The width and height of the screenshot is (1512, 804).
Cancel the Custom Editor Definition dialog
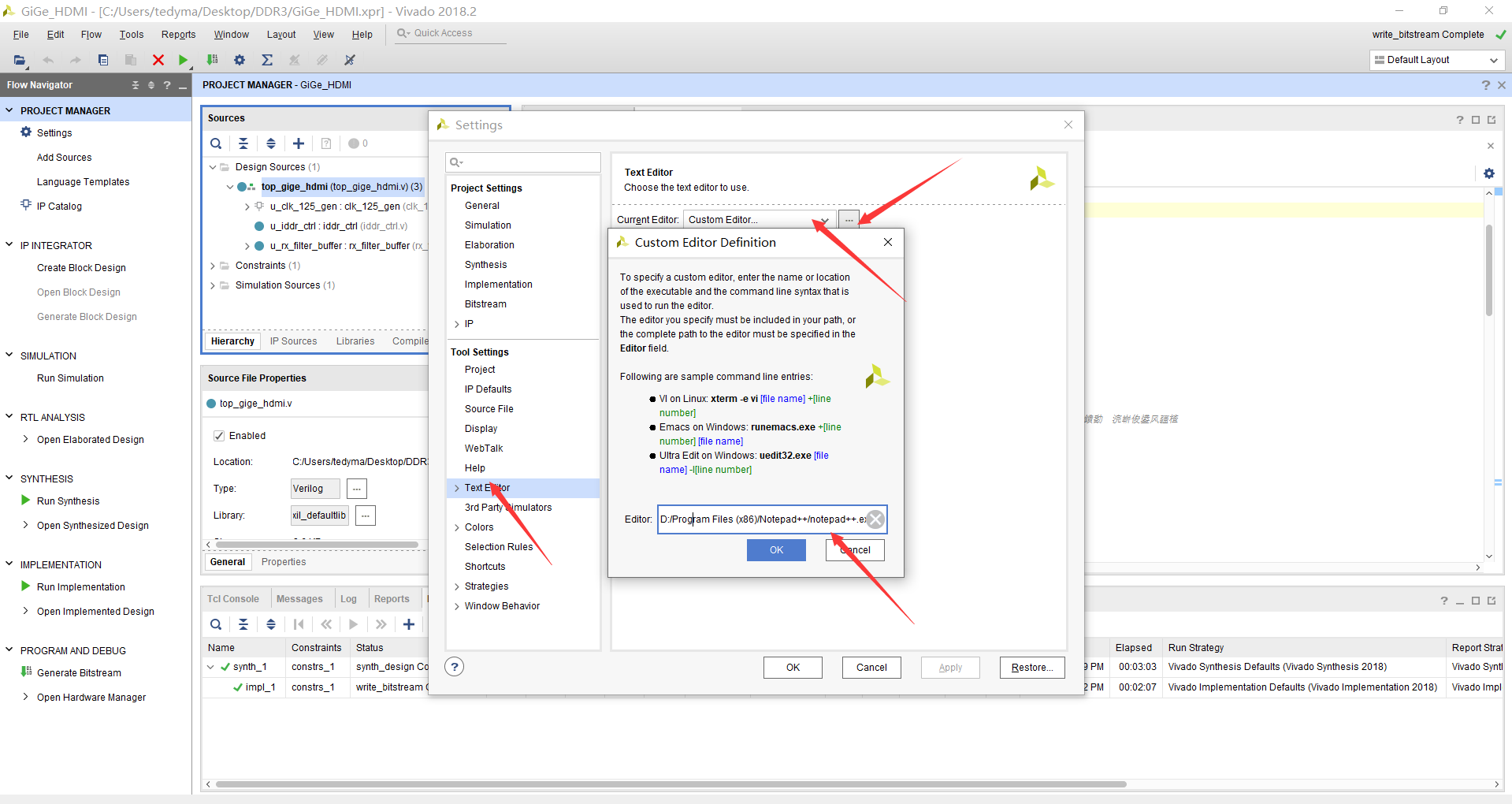coord(855,550)
